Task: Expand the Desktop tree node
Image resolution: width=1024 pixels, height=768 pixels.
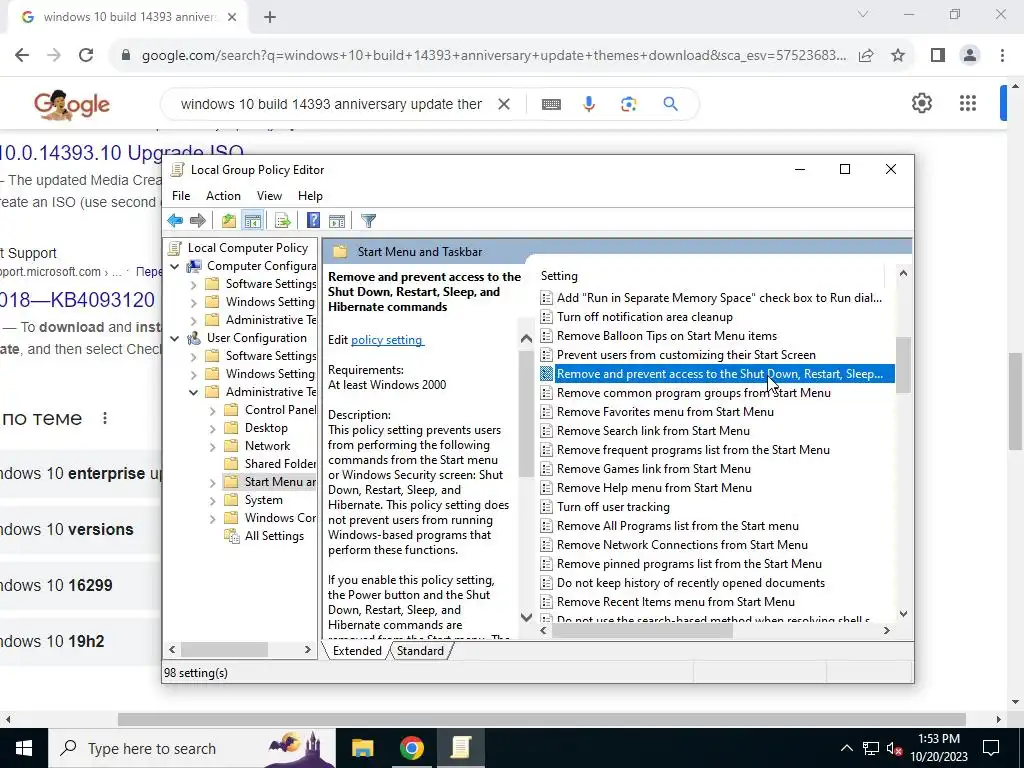Action: [212, 429]
